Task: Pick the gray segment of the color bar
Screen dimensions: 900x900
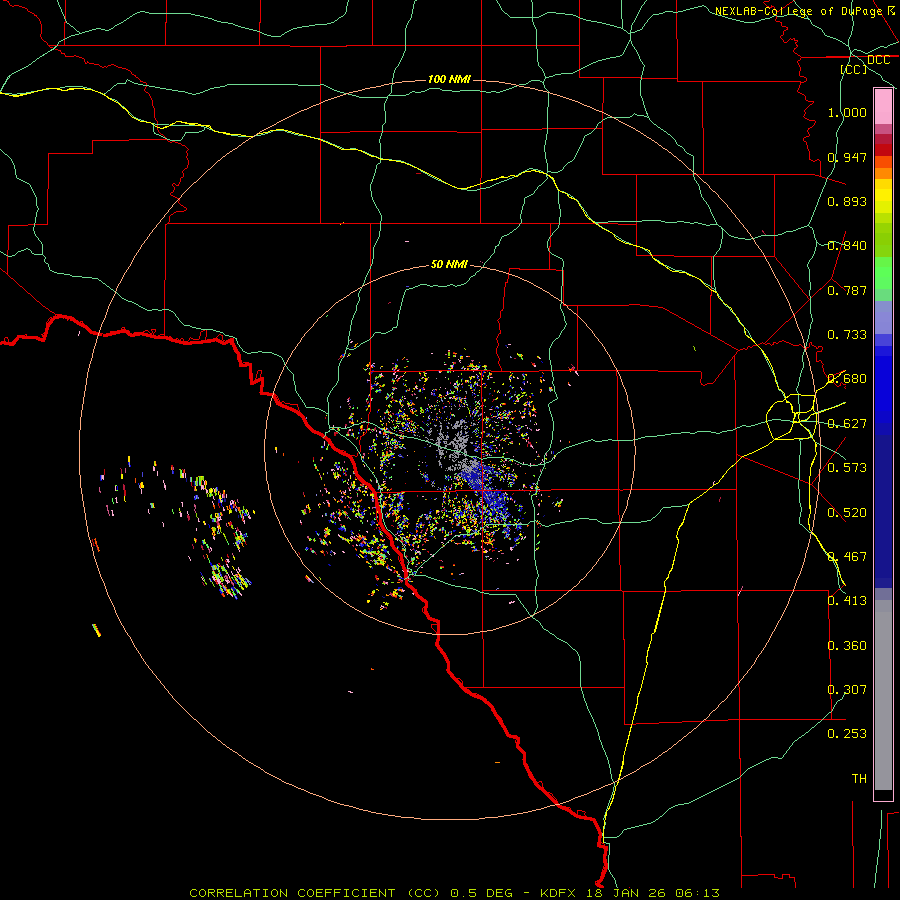Action: 883,695
